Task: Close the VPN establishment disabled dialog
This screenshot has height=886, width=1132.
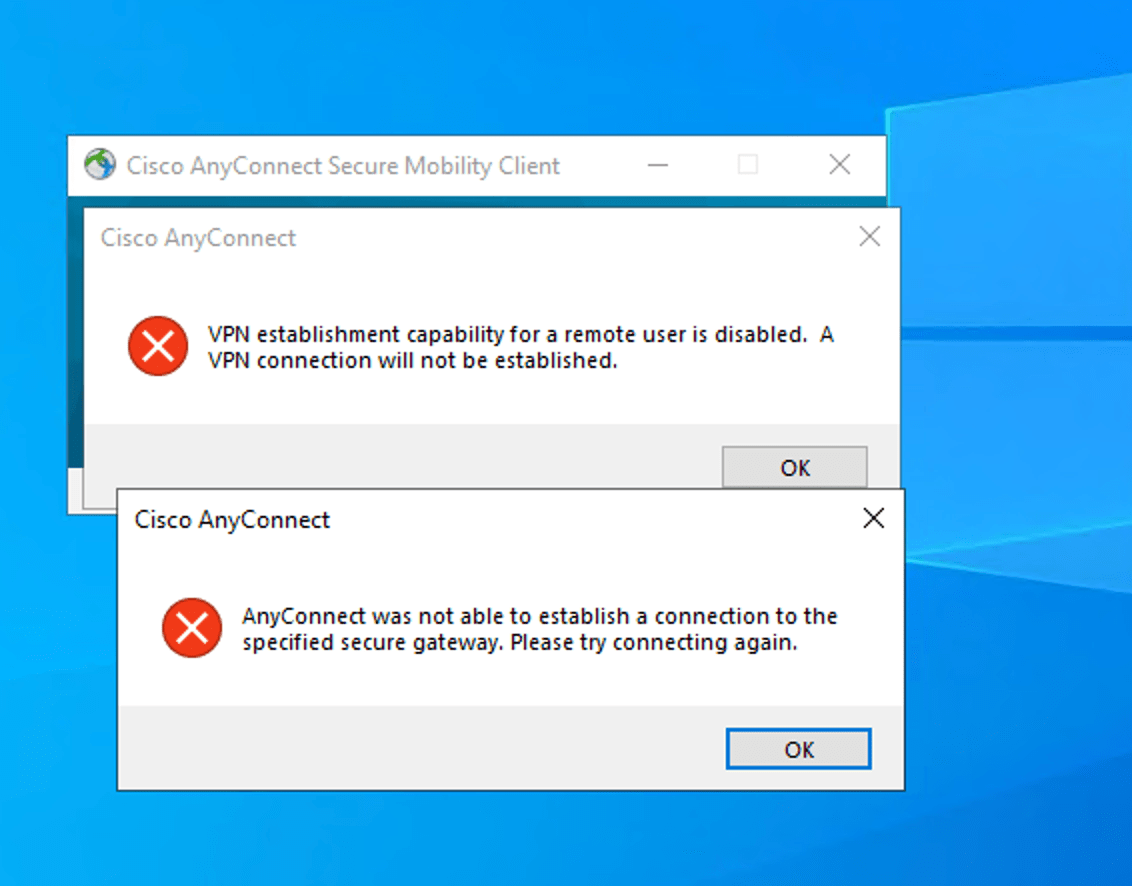Action: click(x=870, y=236)
